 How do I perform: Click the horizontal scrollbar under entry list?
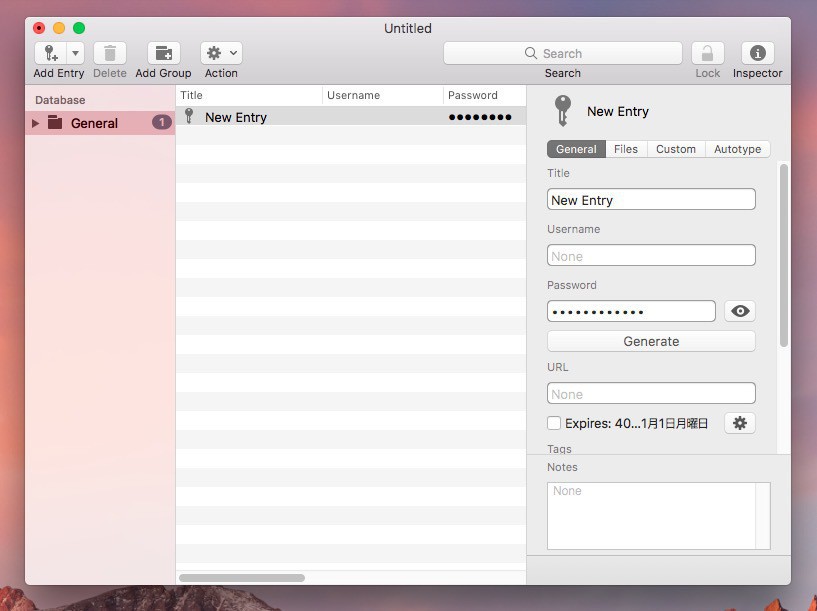242,578
